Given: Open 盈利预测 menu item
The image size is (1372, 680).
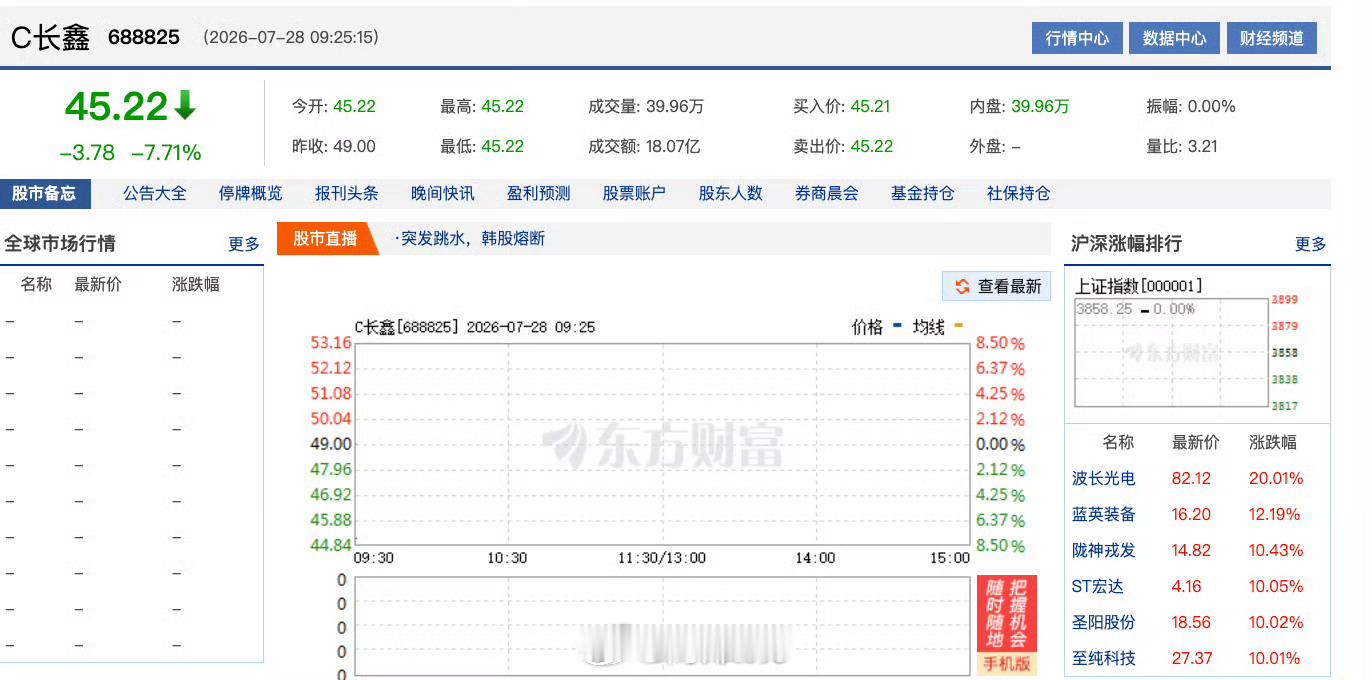Looking at the screenshot, I should (x=539, y=193).
